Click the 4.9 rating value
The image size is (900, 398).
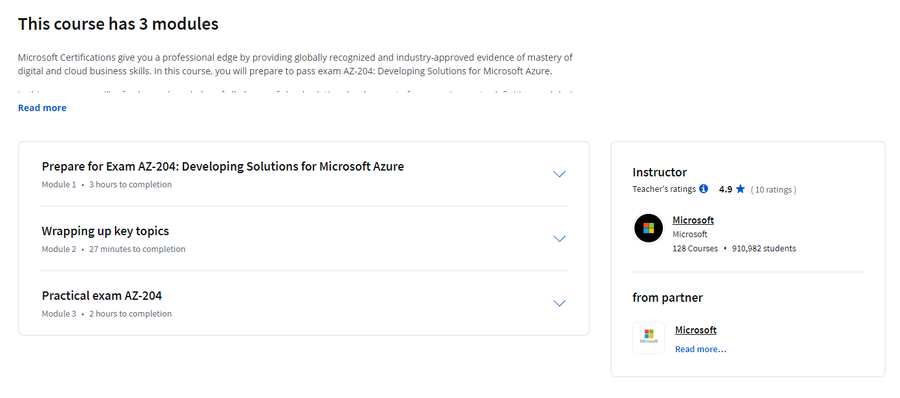click(x=726, y=189)
